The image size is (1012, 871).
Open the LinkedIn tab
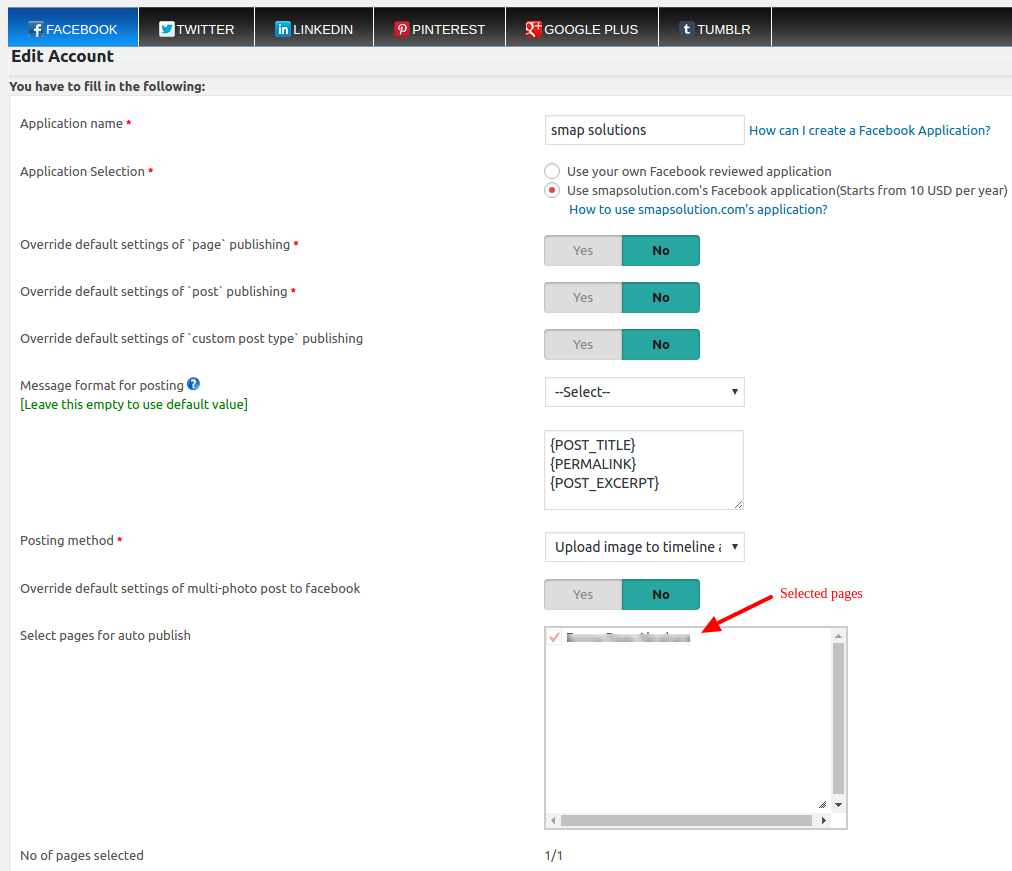point(314,27)
